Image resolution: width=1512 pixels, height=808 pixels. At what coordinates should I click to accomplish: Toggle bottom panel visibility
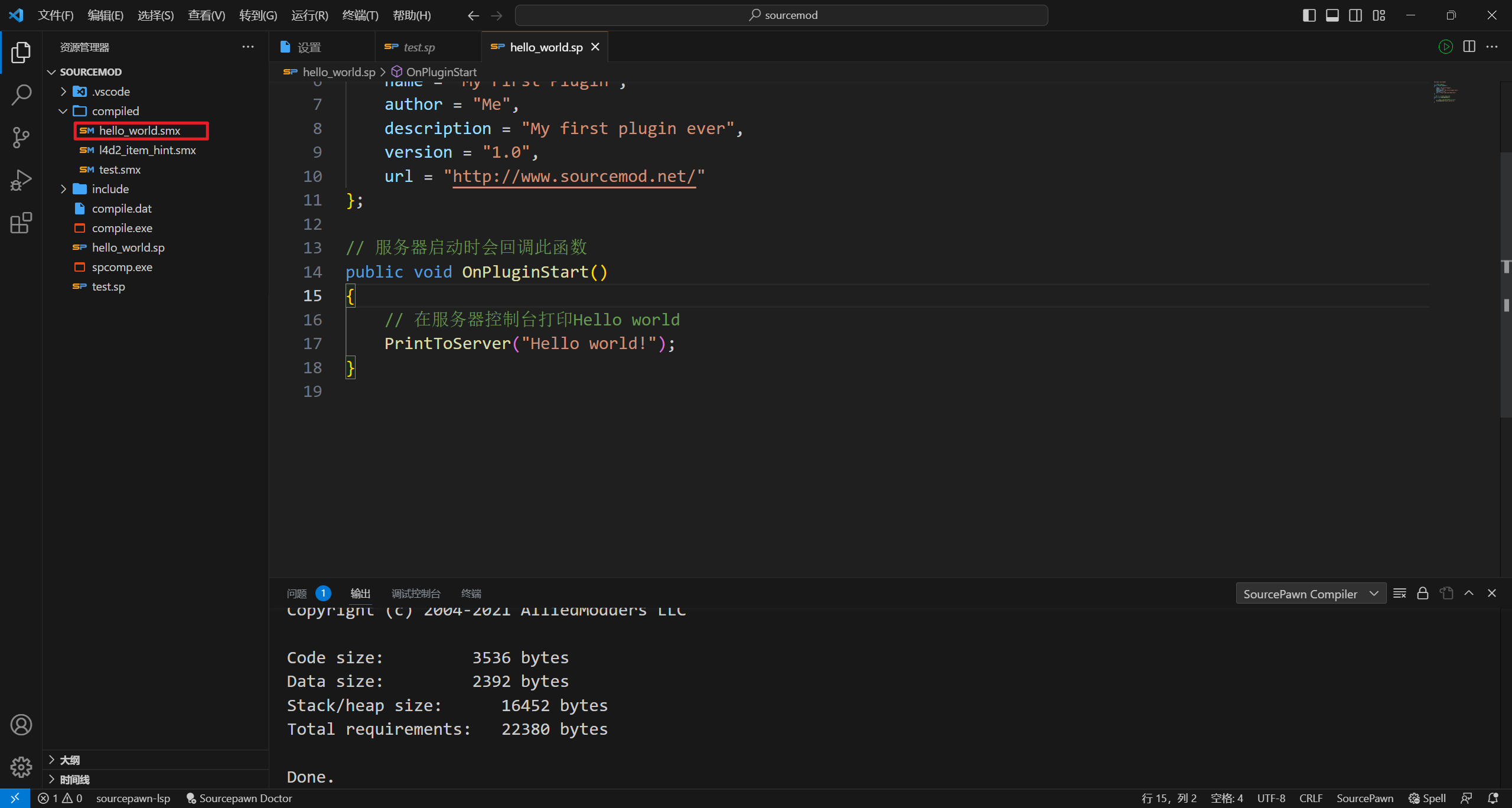tap(1332, 15)
